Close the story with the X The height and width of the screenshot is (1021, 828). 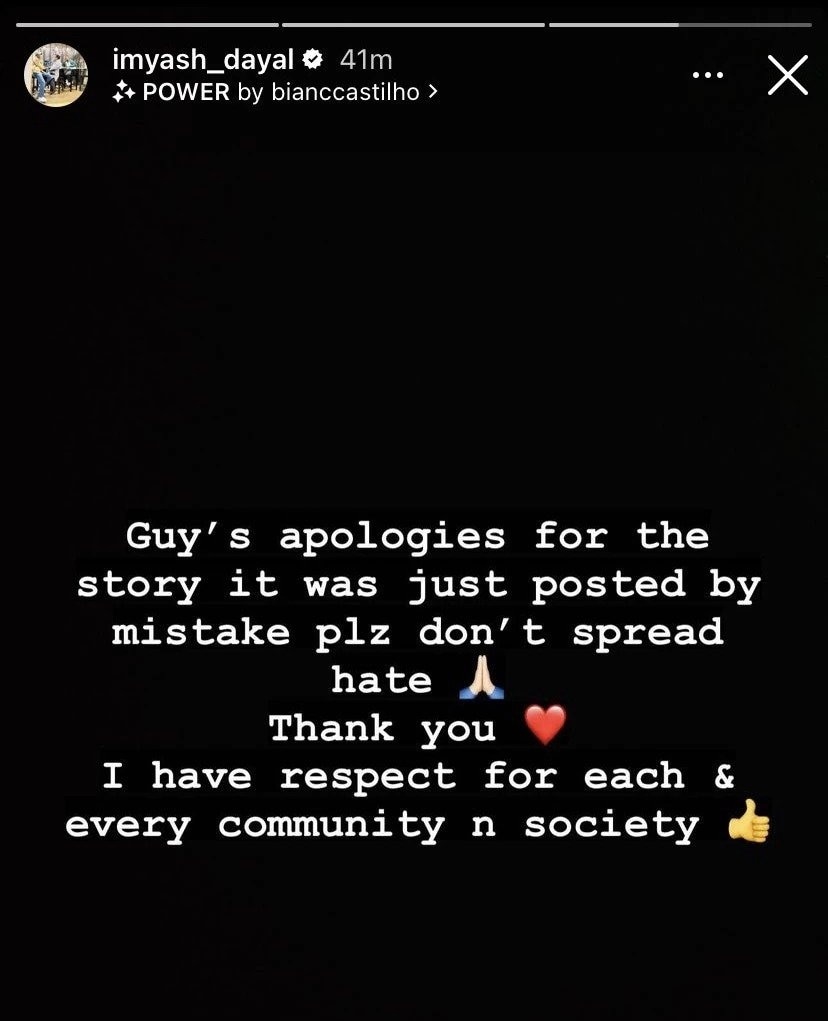[x=788, y=75]
